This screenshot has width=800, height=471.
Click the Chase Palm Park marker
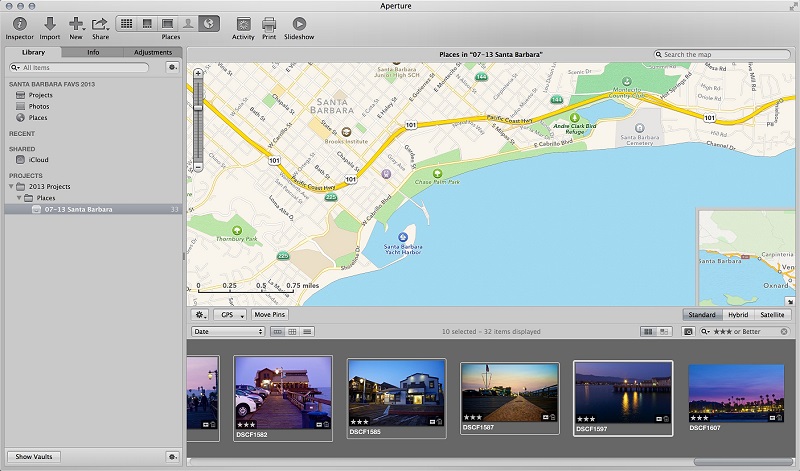(x=437, y=173)
